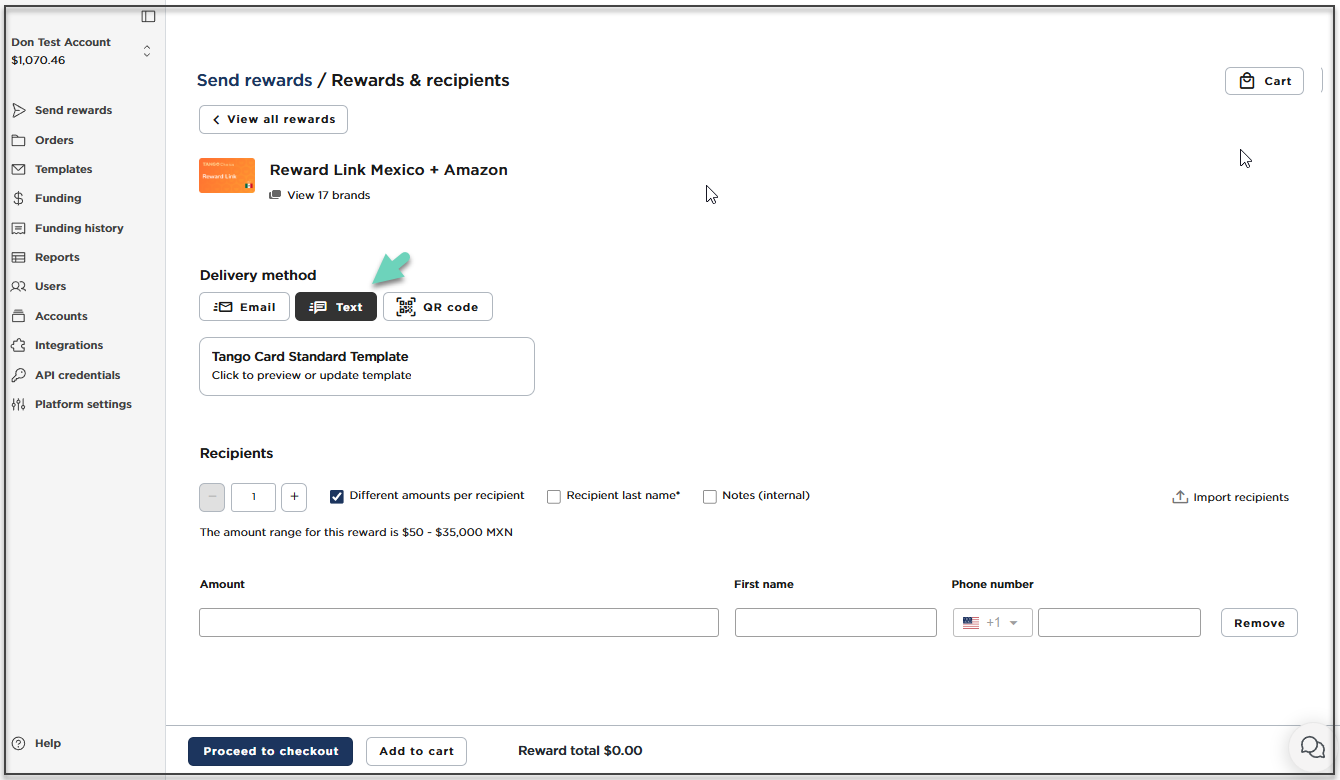Uncheck Different amounts per recipient

[337, 496]
